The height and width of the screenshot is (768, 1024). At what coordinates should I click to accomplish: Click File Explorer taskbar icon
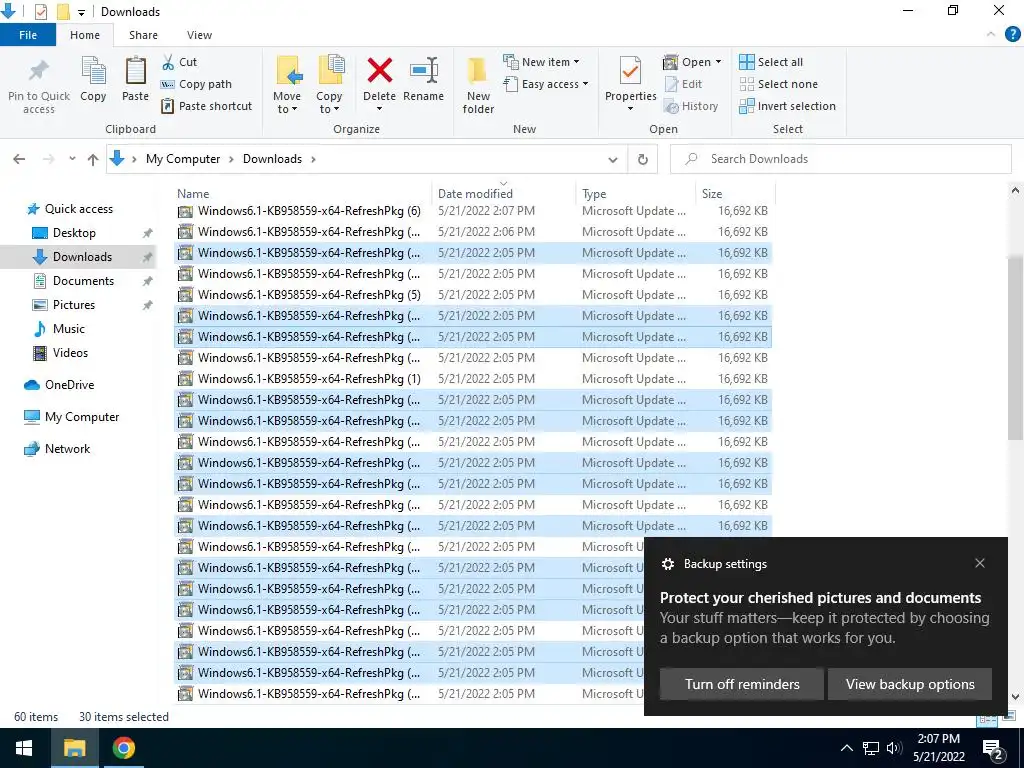coord(74,748)
